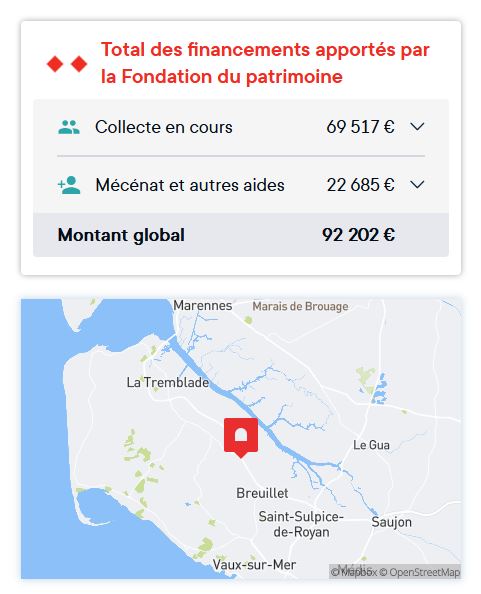The width and height of the screenshot is (481, 594).
Task: Expand Mécénat et autres aides chevron
Action: [417, 185]
